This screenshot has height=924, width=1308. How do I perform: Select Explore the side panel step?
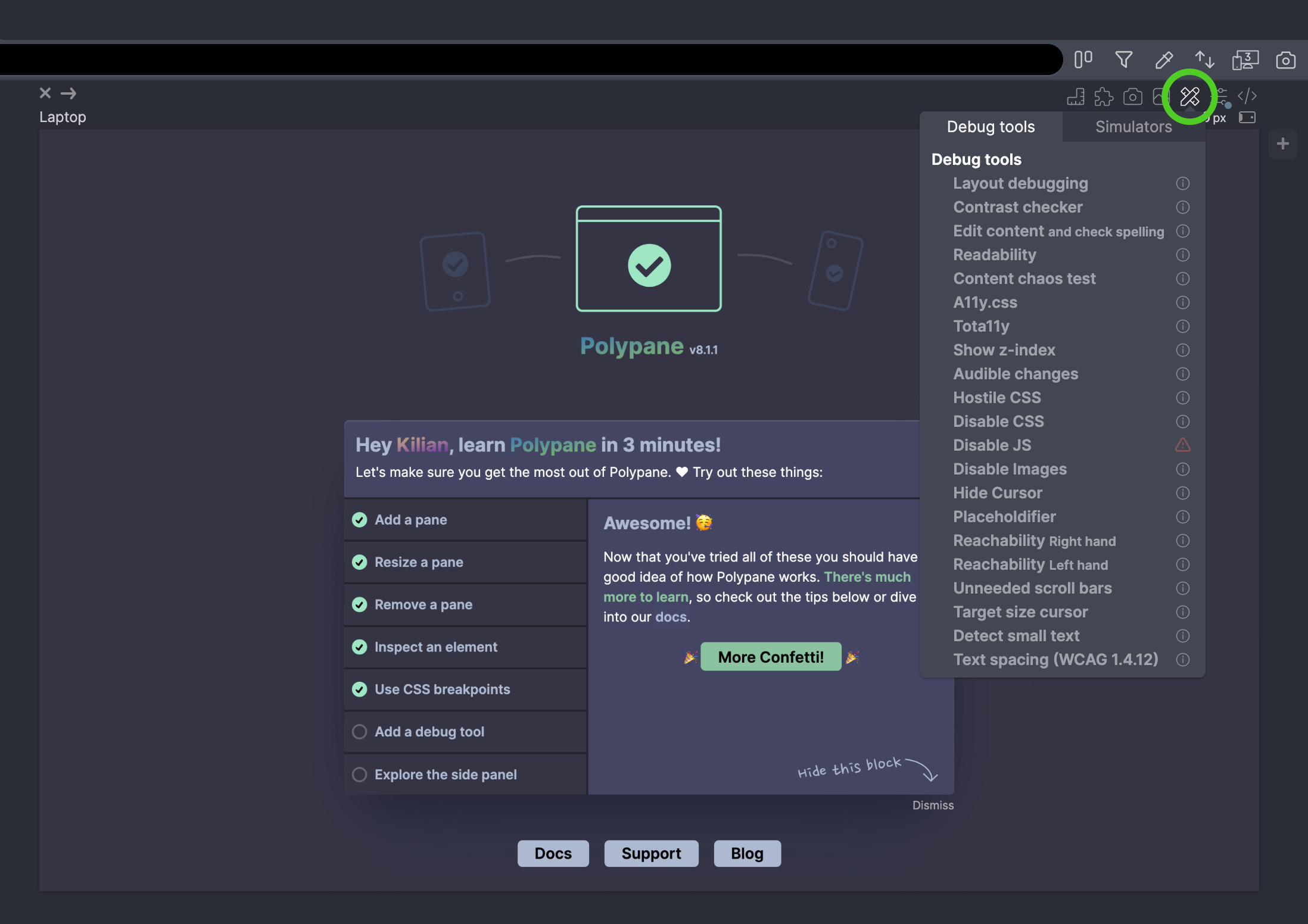pos(465,774)
